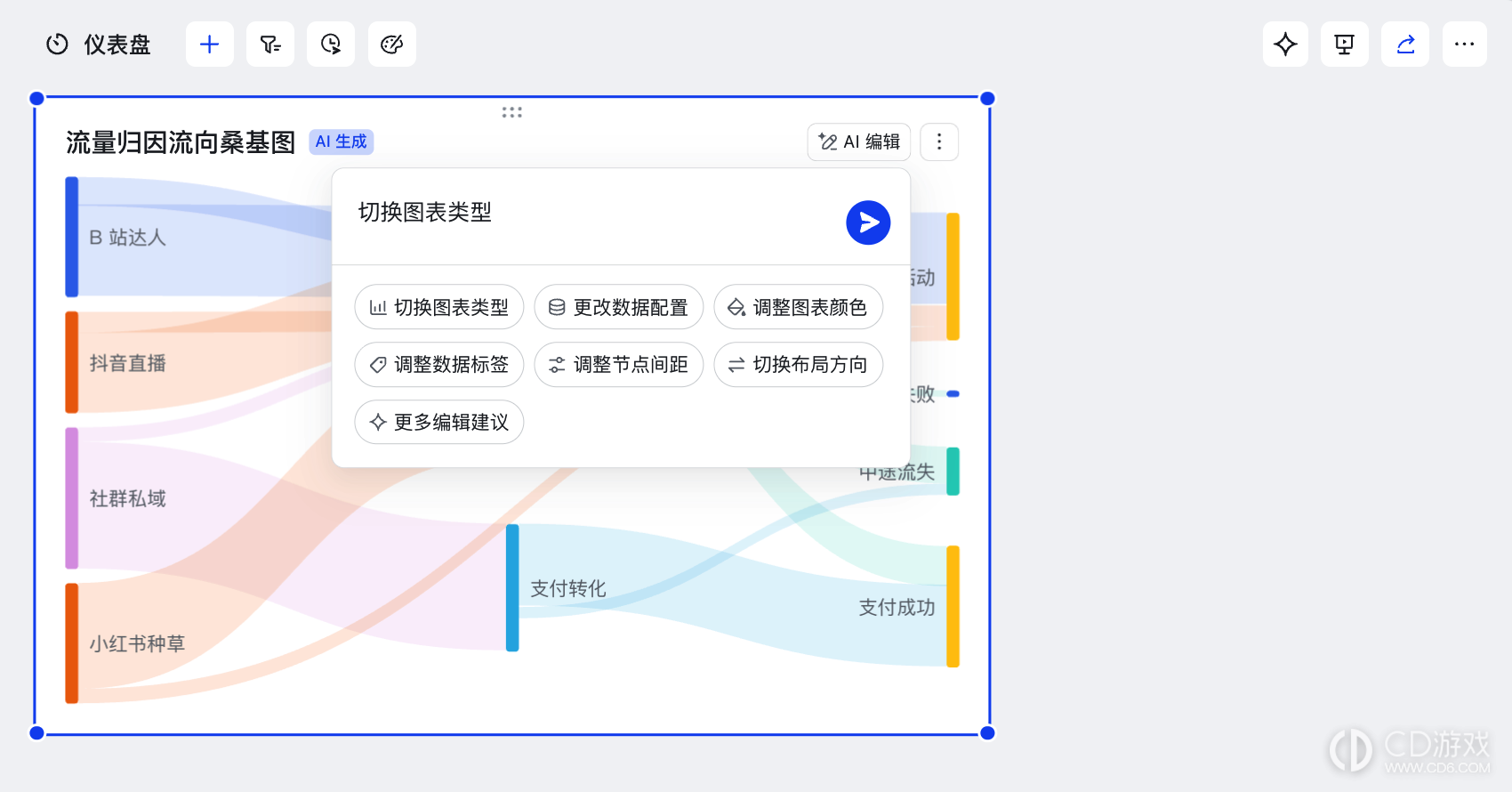The height and width of the screenshot is (792, 1512).
Task: Select the 社群私域 node bar
Action: point(72,498)
